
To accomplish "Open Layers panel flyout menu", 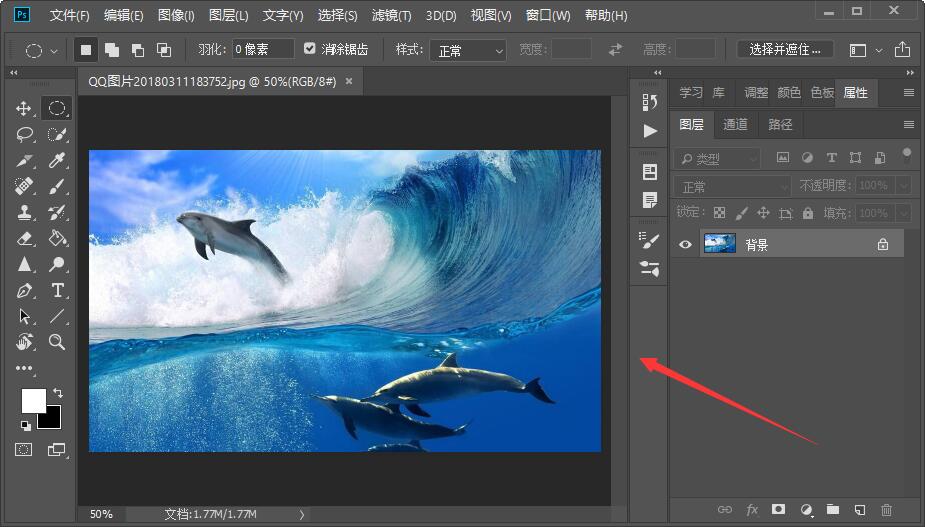I will (x=909, y=125).
